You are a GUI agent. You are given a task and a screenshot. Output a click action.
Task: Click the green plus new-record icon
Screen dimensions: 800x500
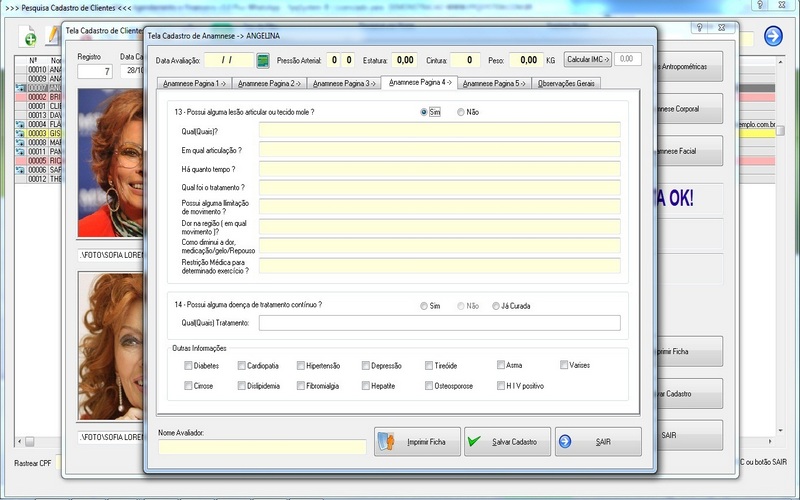tap(28, 36)
